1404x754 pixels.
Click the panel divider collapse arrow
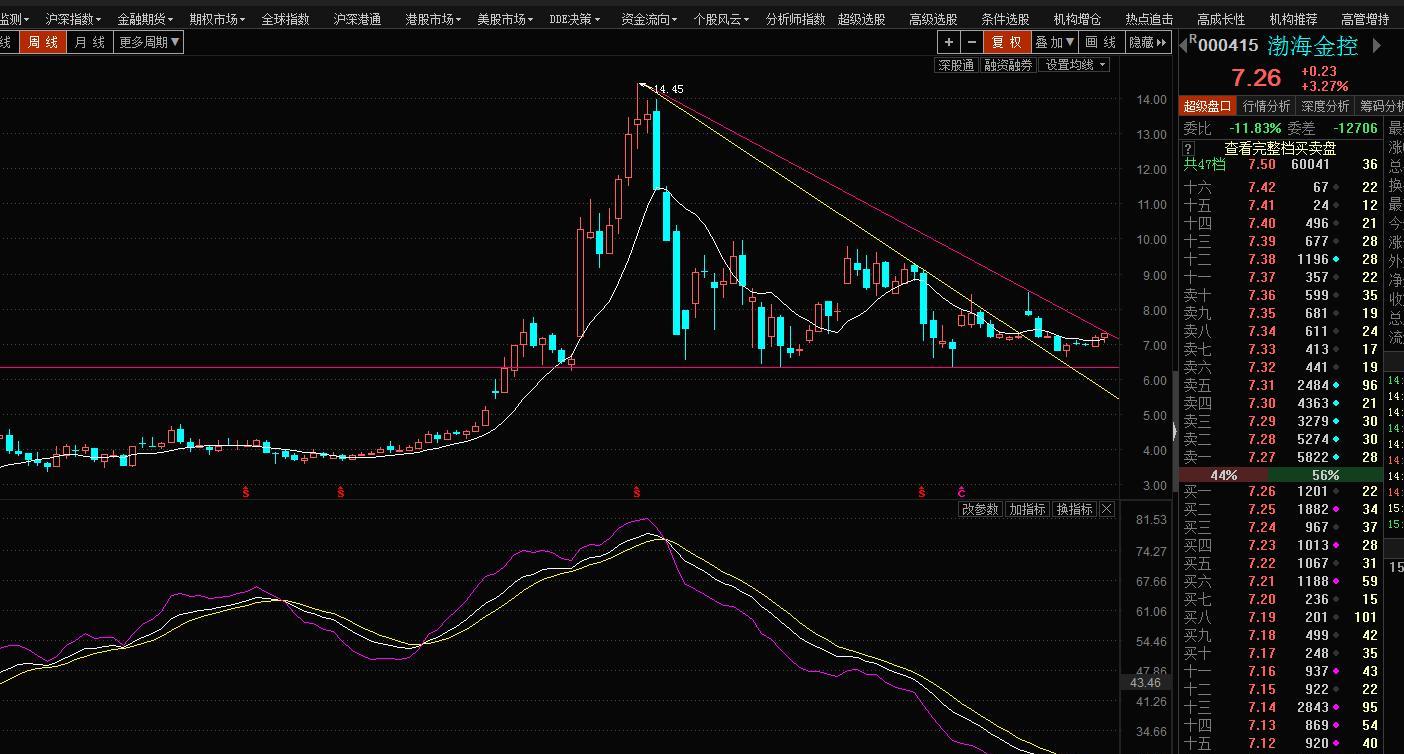1174,431
